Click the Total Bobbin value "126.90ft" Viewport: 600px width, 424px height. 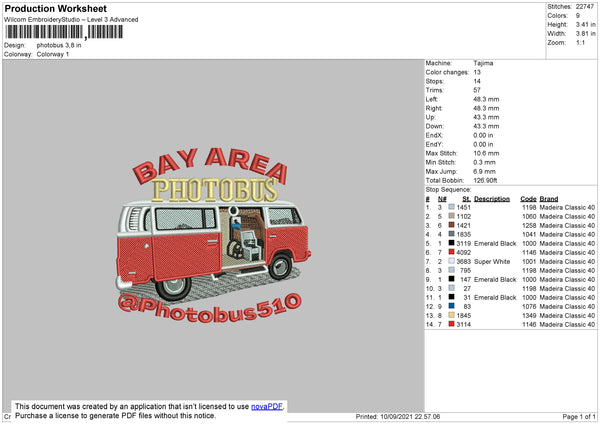coord(485,180)
